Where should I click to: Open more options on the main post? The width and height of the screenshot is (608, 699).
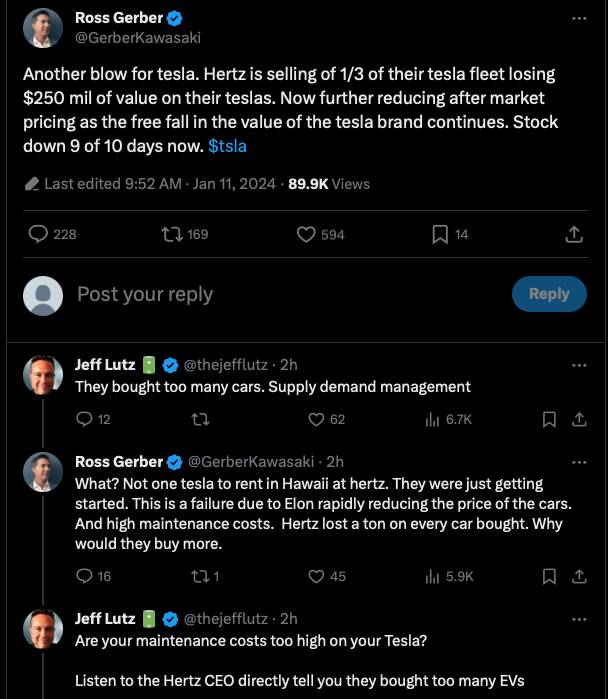pos(579,18)
